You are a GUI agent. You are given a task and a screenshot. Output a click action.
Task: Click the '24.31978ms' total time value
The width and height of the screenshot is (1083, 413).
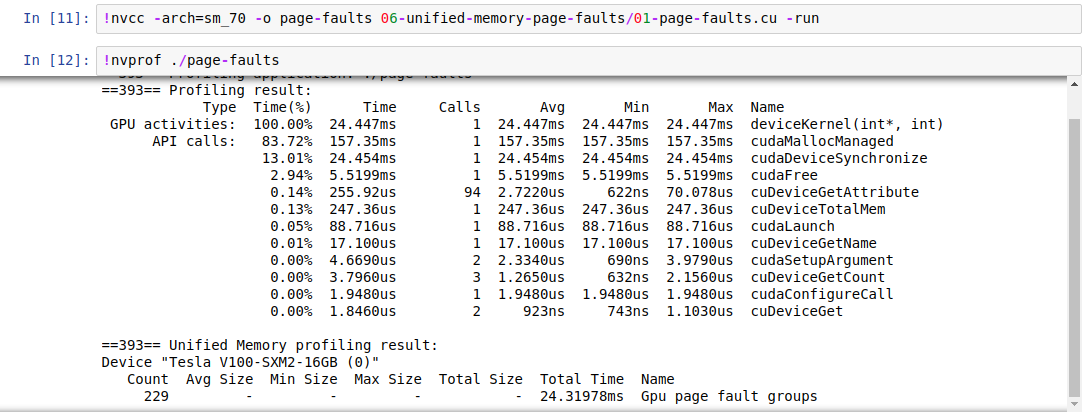coord(582,396)
